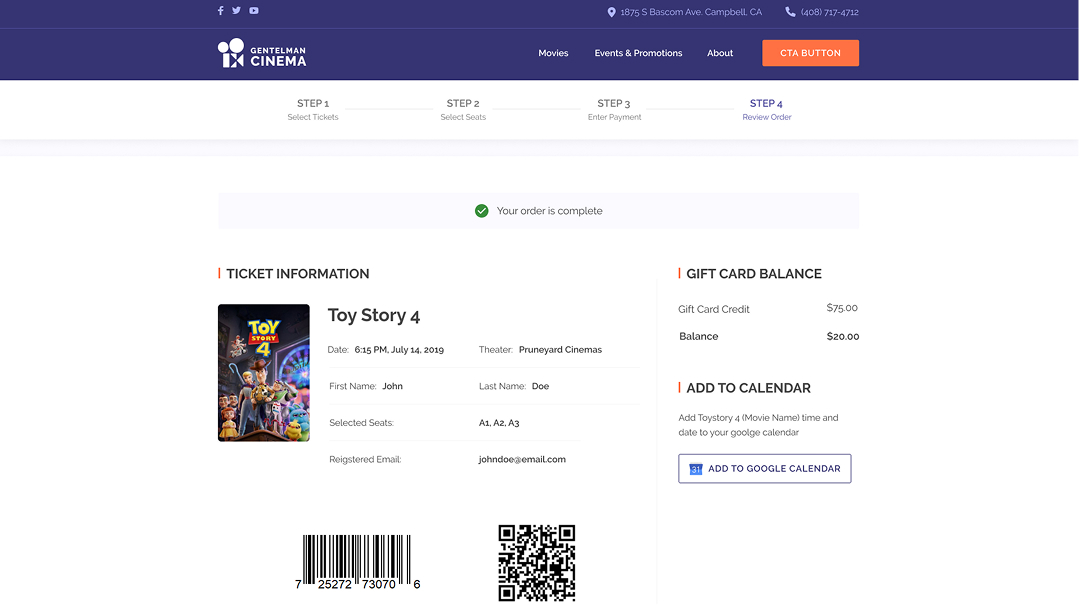Image resolution: width=1080 pixels, height=605 pixels.
Task: Go to Step 1 Select Tickets
Action: [x=313, y=110]
